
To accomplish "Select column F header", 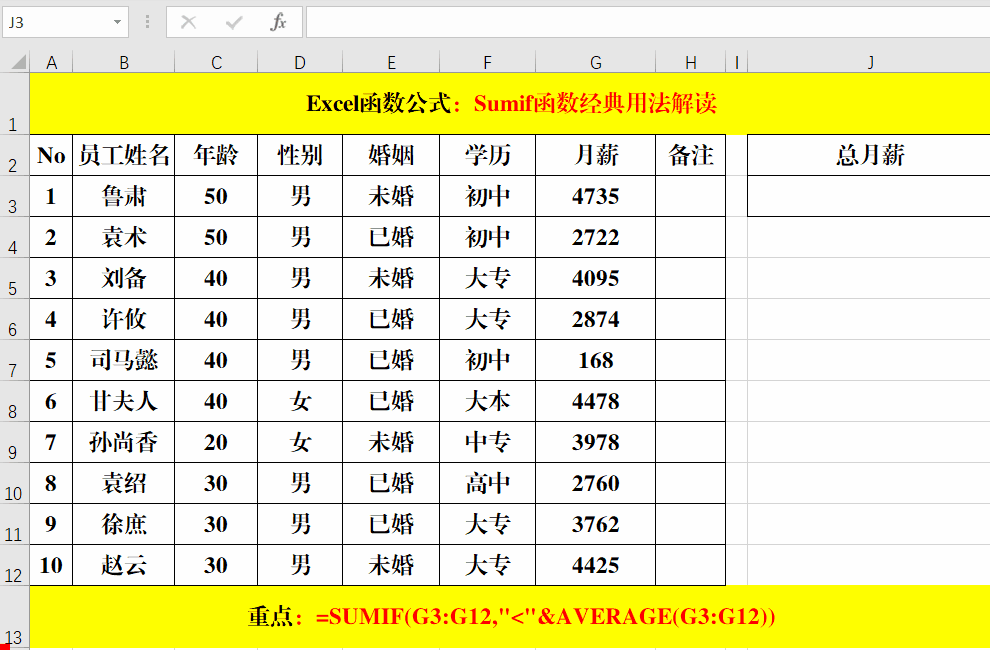I will 487,62.
